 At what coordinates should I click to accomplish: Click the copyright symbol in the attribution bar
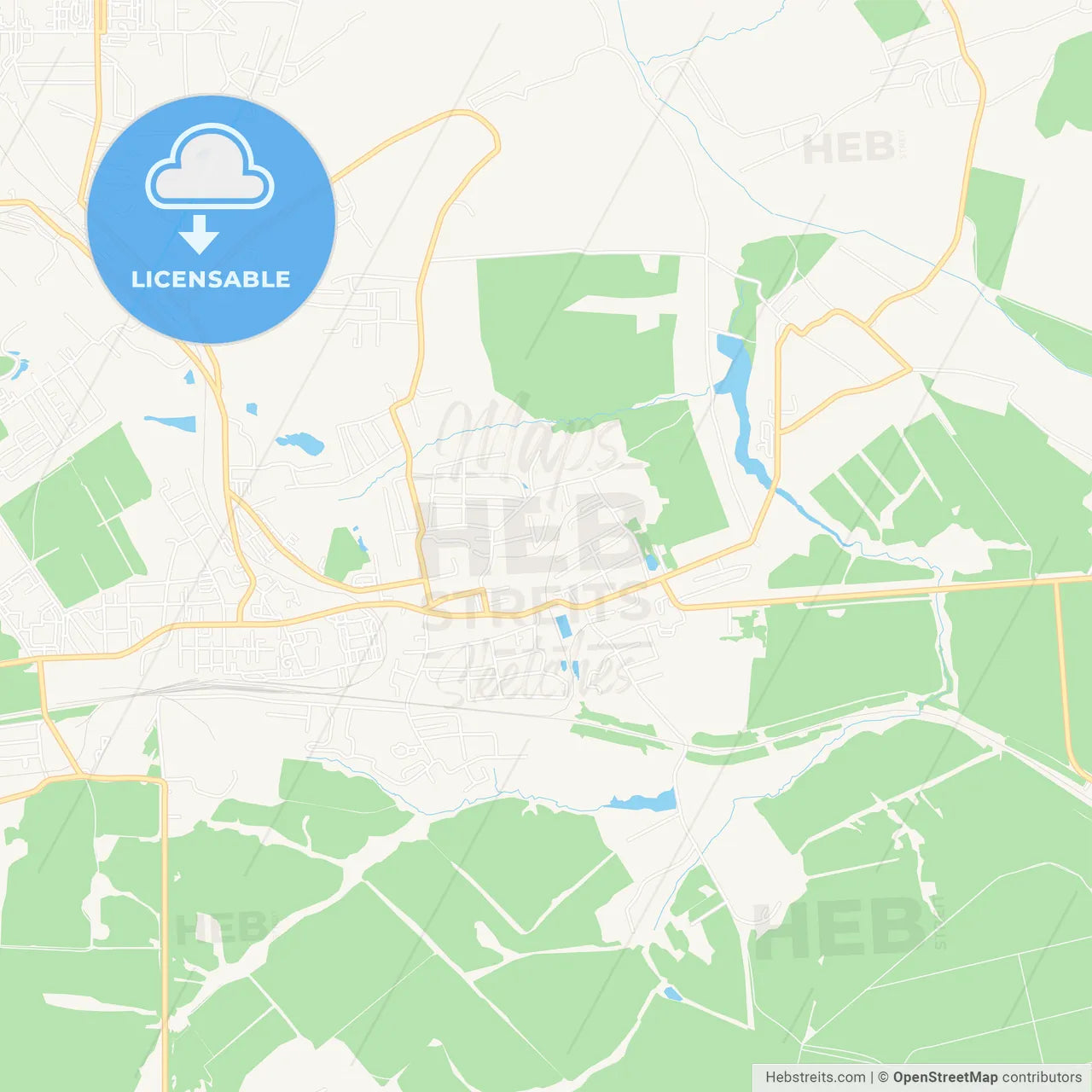tap(883, 1077)
